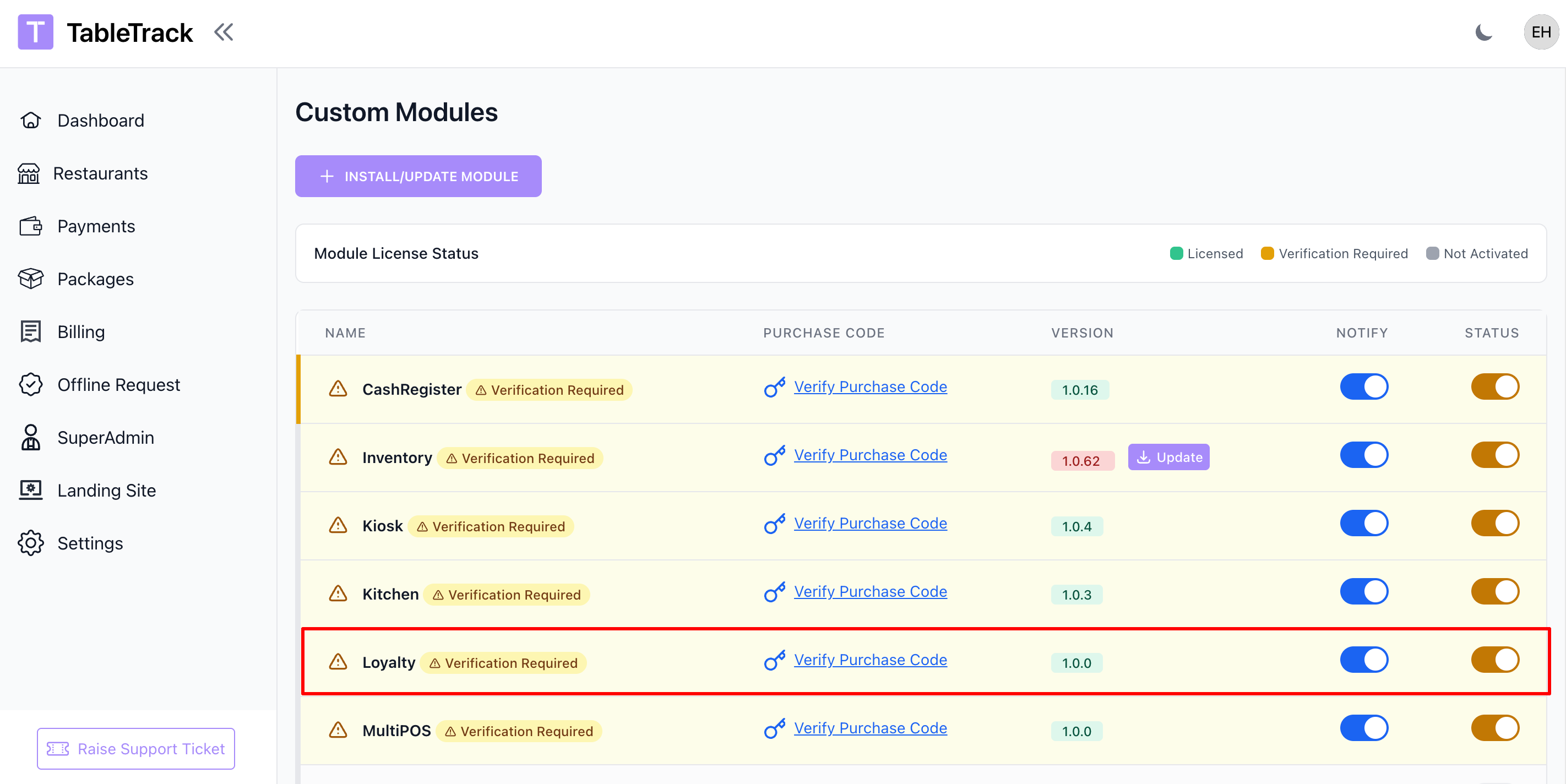Click warning triangle icon beside Kiosk
Screen dimensions: 1566x784
coord(338,525)
